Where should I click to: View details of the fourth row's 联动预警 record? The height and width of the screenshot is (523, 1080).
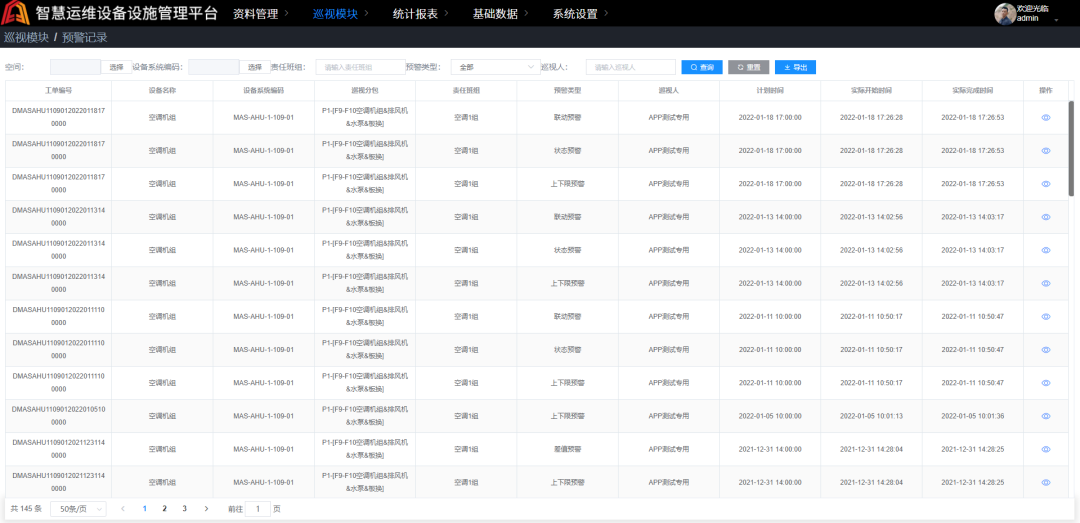click(1046, 217)
